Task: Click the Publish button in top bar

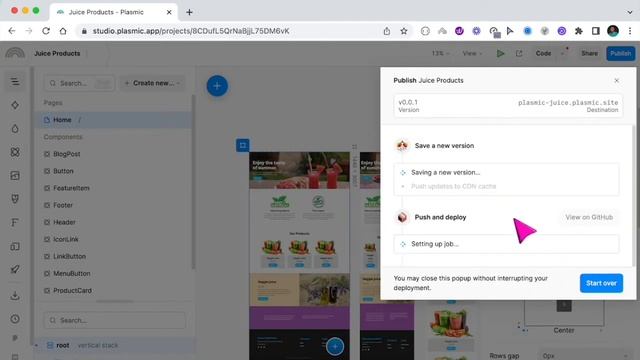Action: pyautogui.click(x=620, y=53)
